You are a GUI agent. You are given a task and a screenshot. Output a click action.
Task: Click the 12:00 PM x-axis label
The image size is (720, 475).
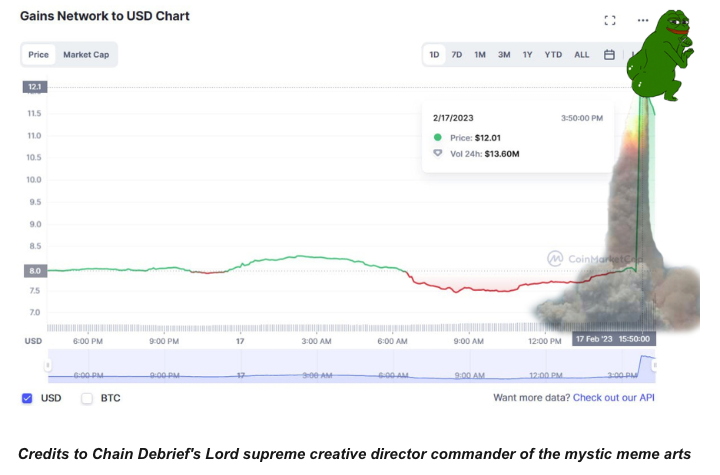coord(545,341)
